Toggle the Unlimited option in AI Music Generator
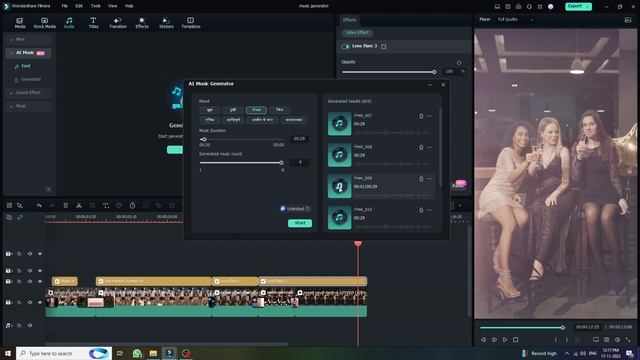The width and height of the screenshot is (640, 360). click(x=282, y=209)
